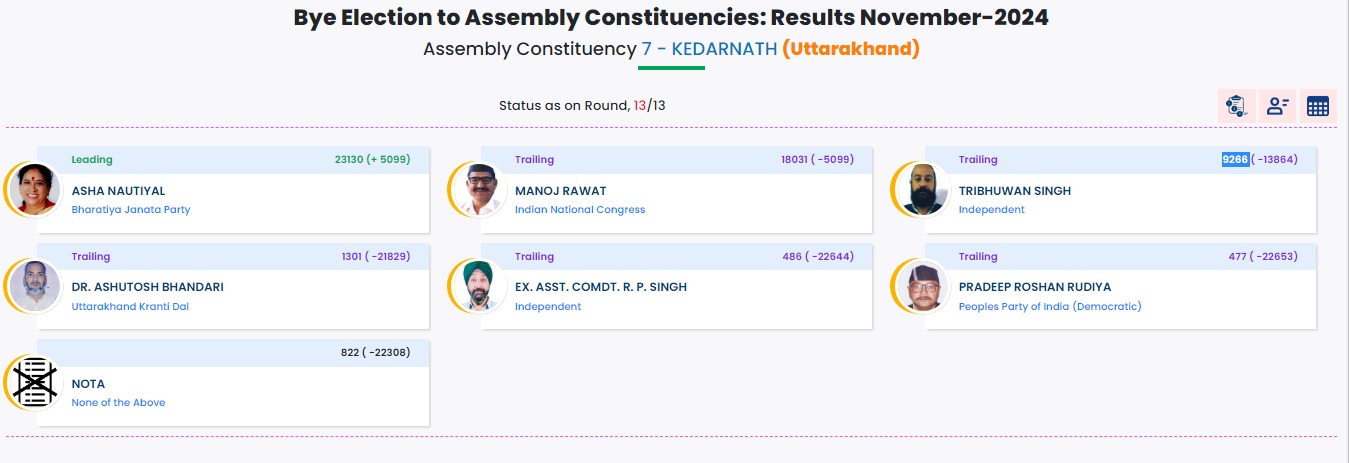The width and height of the screenshot is (1349, 463).
Task: Select the ASHA NAUTIYAL candidate name
Action: point(118,191)
